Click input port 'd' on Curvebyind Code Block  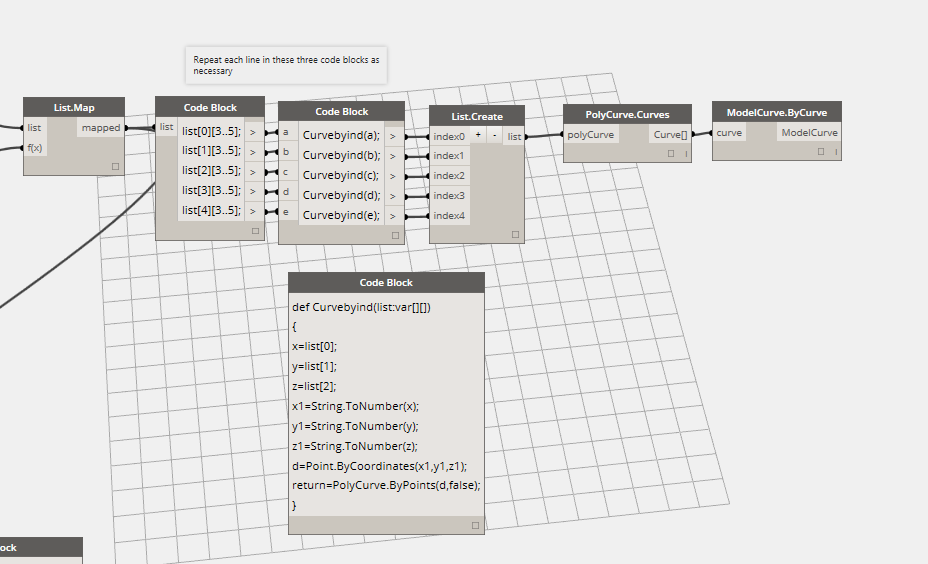coord(286,192)
